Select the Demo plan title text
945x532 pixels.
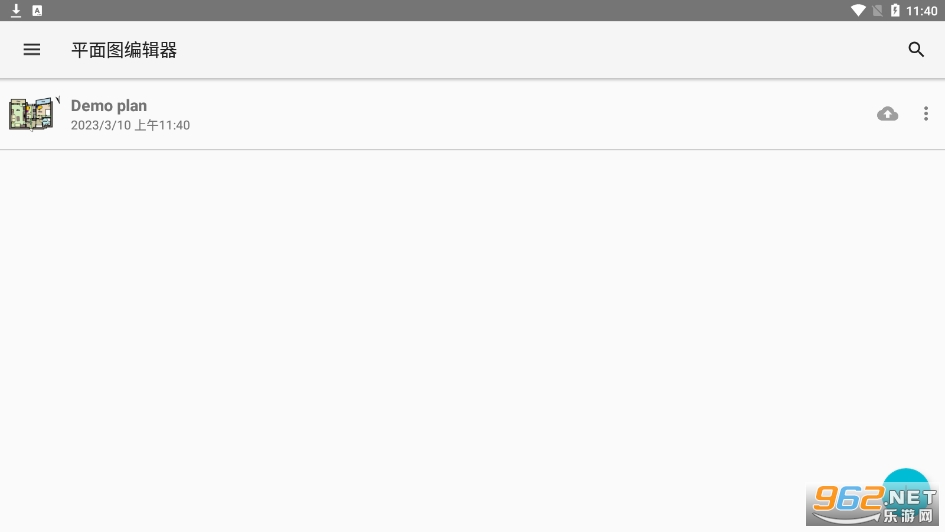108,105
